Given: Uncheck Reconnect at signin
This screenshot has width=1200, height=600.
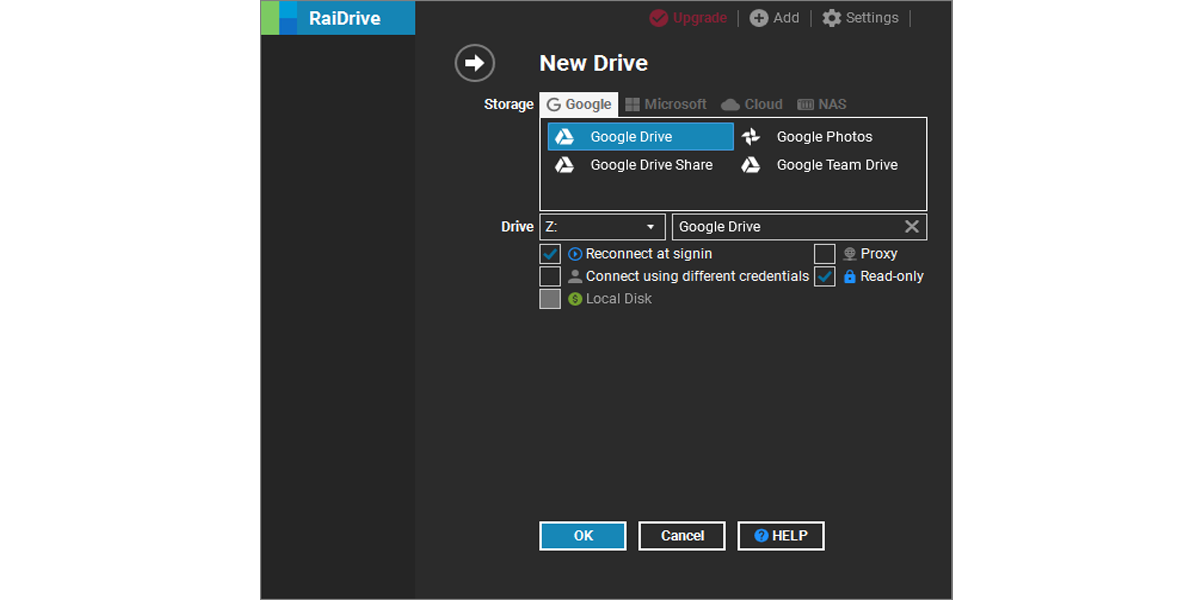Looking at the screenshot, I should 550,253.
